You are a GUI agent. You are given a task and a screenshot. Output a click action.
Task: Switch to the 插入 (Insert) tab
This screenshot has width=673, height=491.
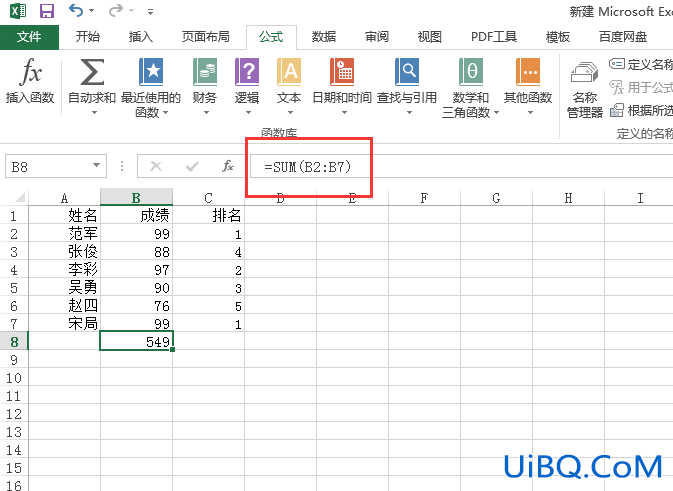tap(141, 37)
